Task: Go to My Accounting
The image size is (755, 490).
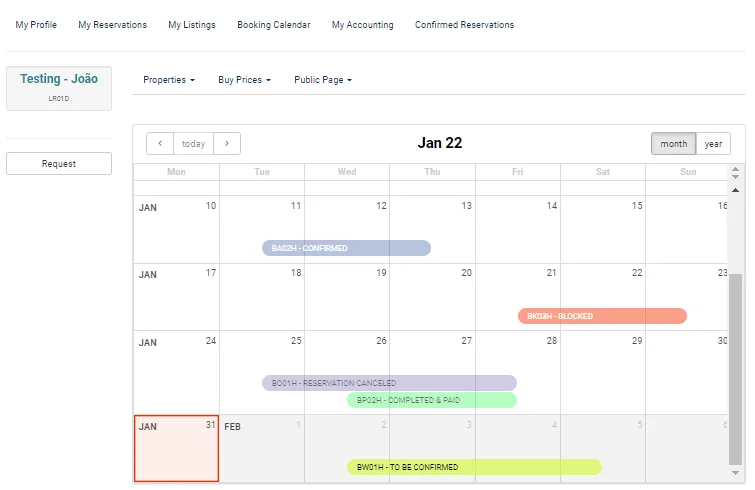Action: 362,25
